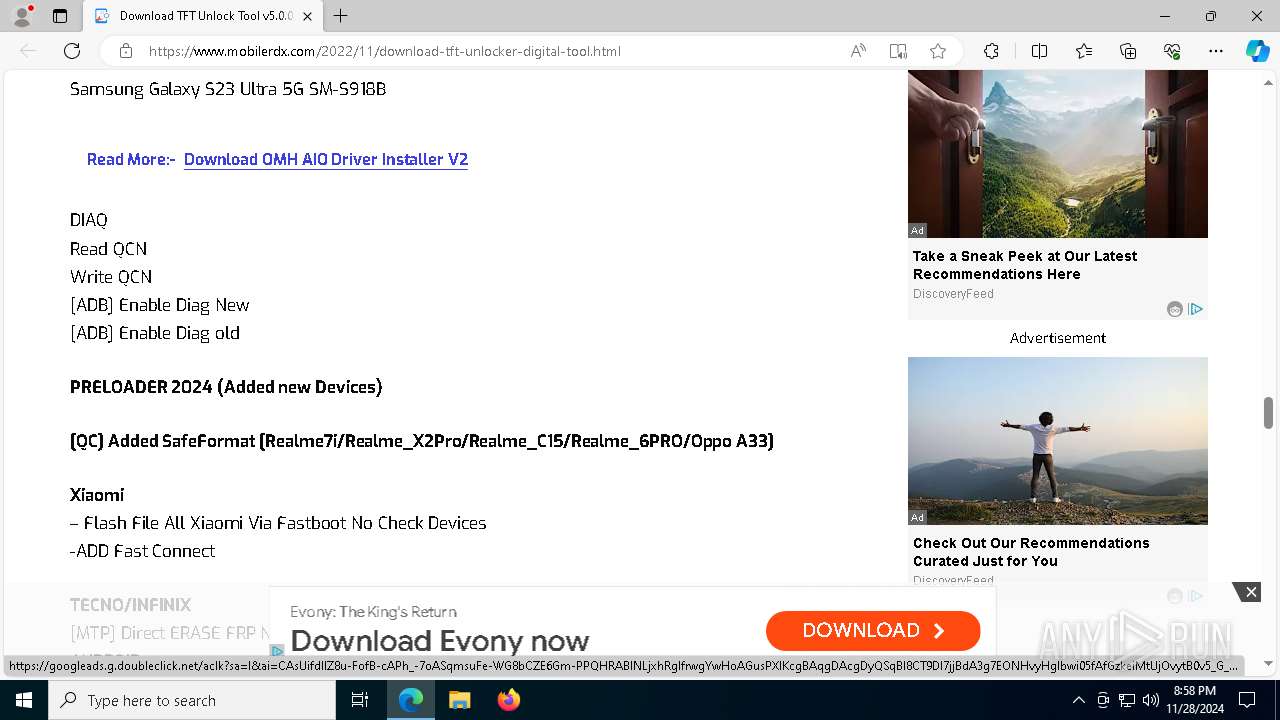This screenshot has width=1280, height=720.
Task: Click the AdChoices icon under first ad
Action: tap(1195, 309)
